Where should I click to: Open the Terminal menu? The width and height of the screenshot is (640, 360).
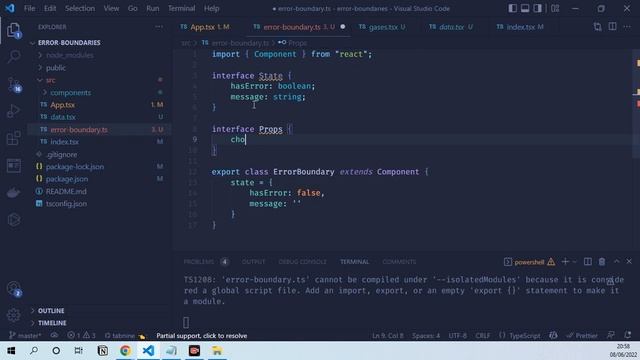[181, 9]
